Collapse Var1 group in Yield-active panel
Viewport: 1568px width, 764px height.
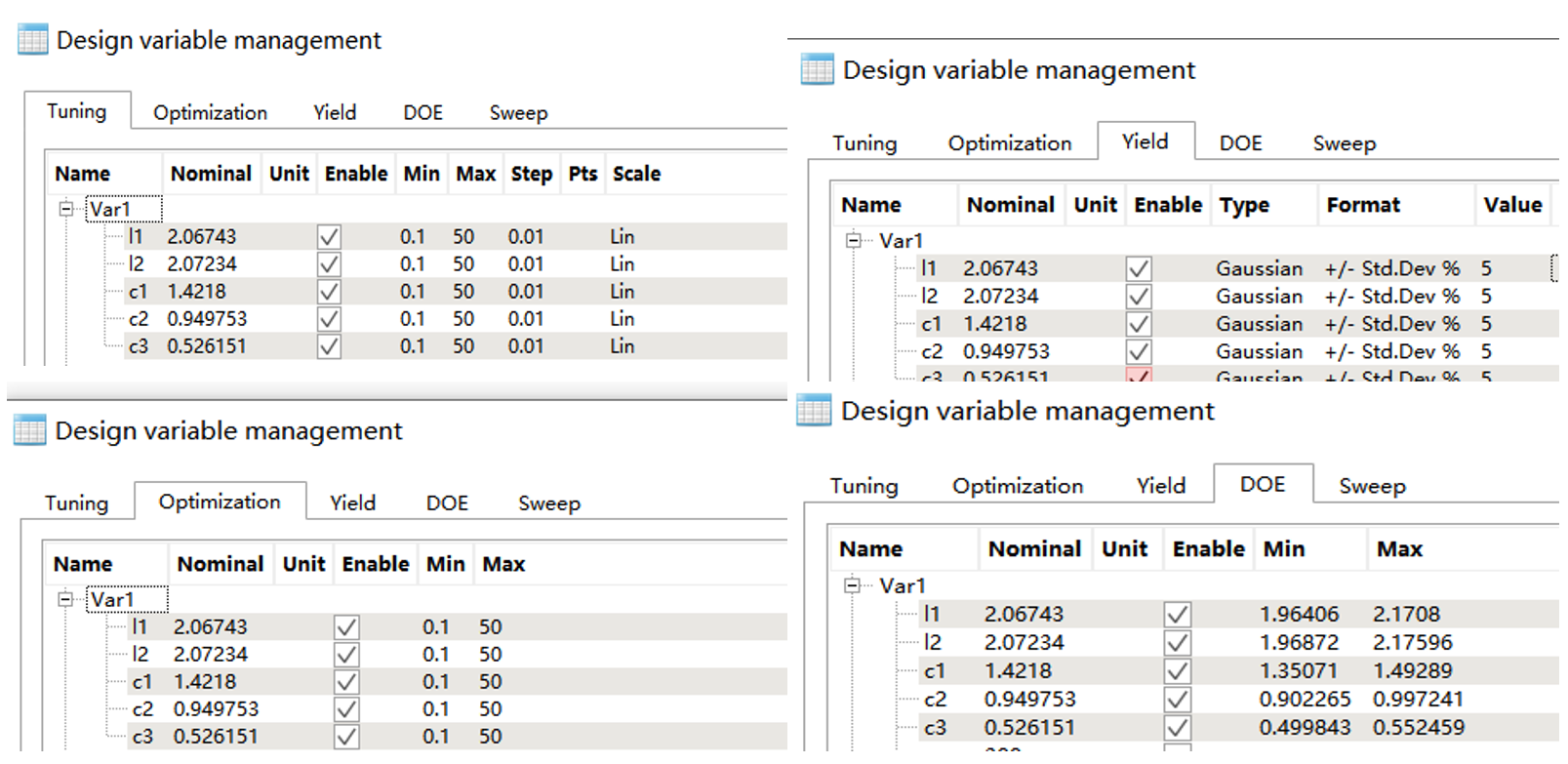[x=854, y=240]
